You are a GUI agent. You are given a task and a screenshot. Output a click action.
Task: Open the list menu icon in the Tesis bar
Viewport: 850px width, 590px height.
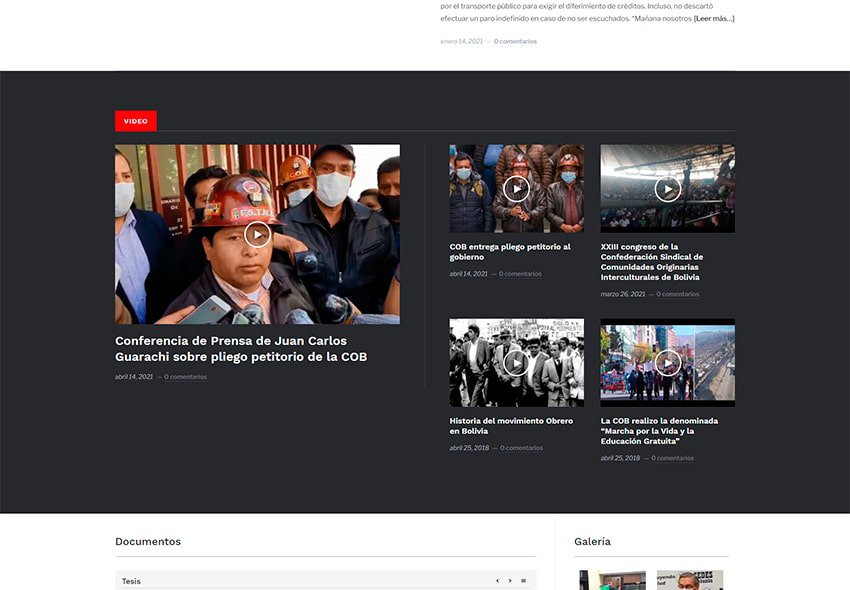[523, 581]
